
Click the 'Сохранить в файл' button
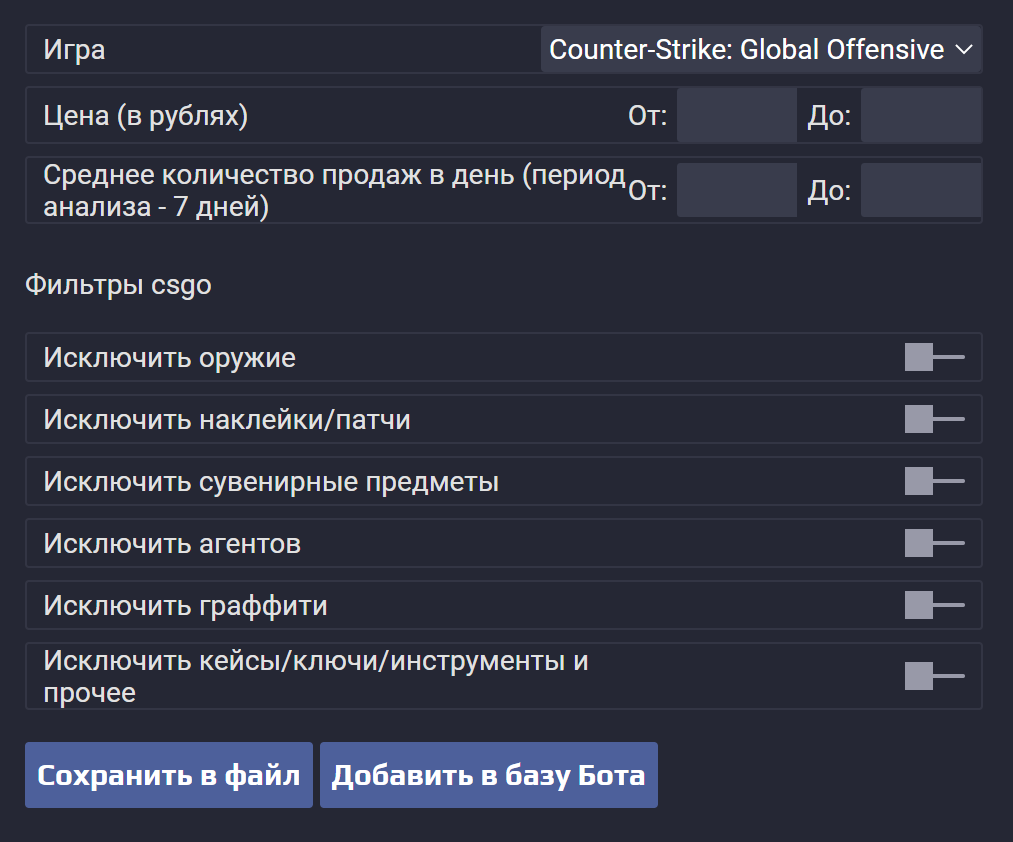(169, 775)
